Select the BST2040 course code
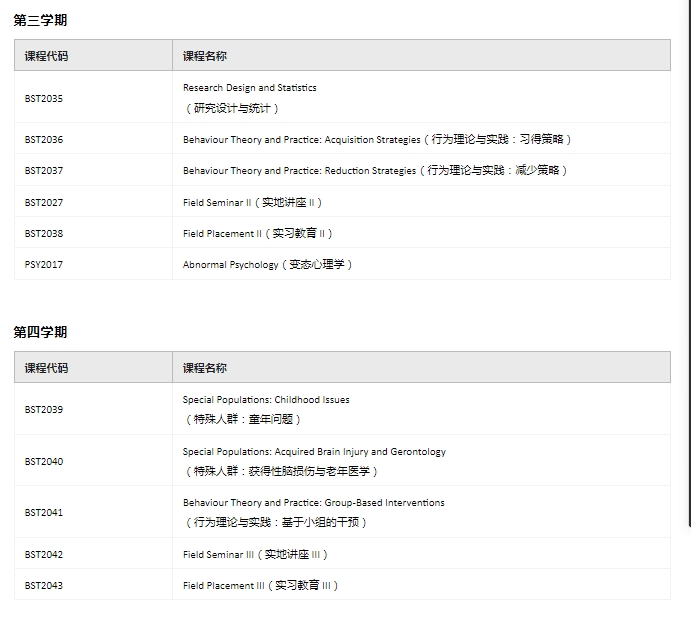The height and width of the screenshot is (619, 691). tap(44, 462)
